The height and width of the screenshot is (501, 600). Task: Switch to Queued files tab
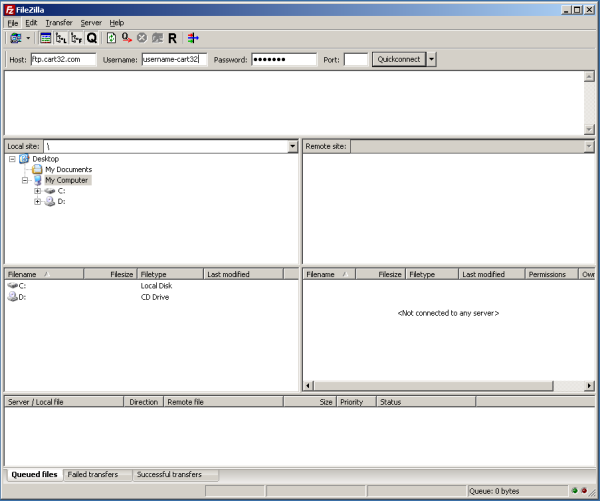[34, 474]
